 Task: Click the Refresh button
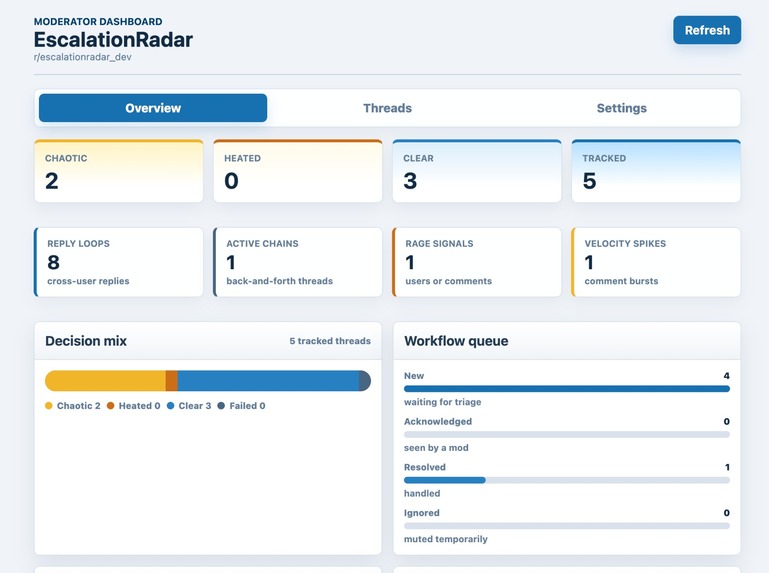[x=707, y=30]
